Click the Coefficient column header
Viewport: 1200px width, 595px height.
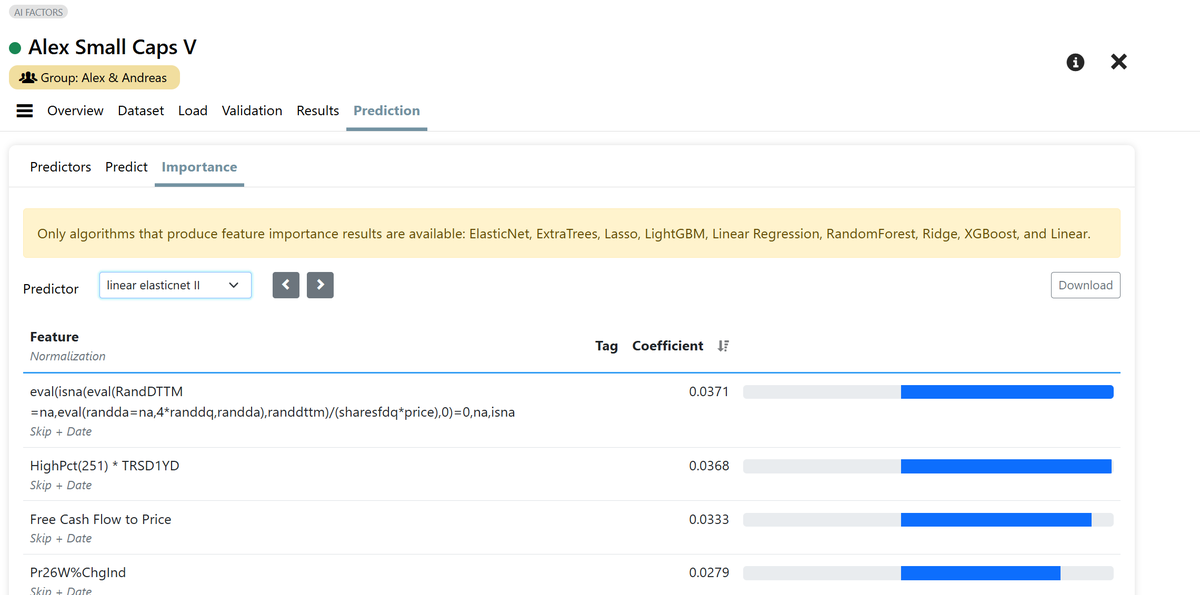(x=668, y=346)
